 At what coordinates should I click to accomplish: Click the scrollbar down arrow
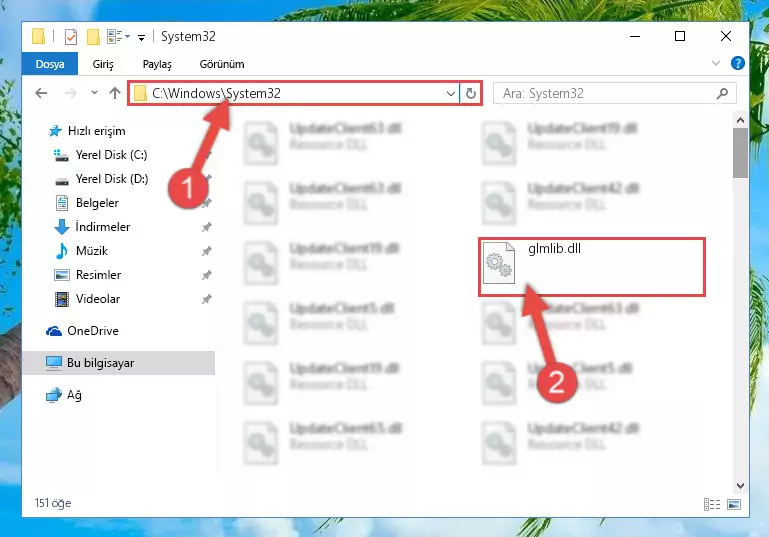[x=740, y=486]
